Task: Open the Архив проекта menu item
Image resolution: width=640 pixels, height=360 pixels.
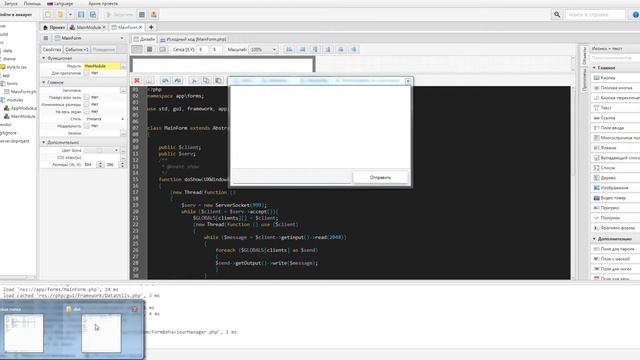Action: pos(103,4)
